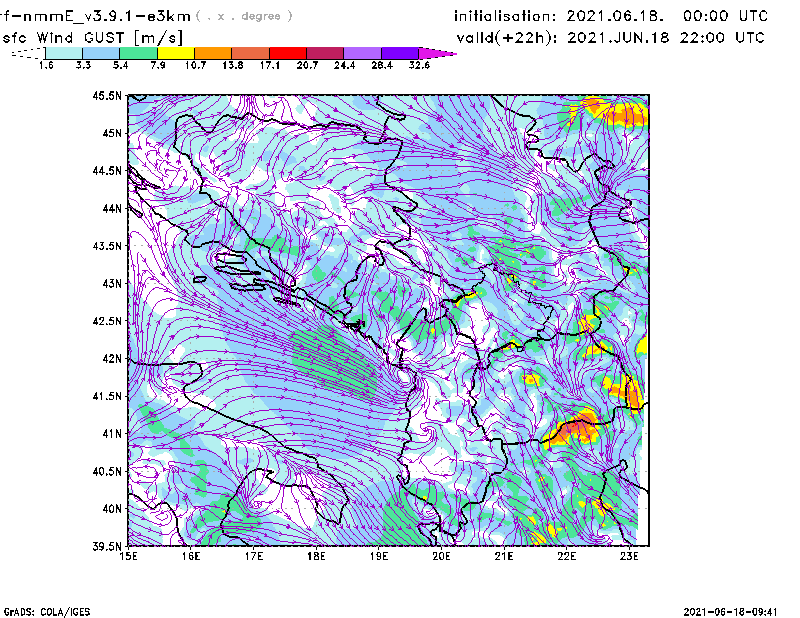Screen dimensions: 800x618
Task: Click the latitude label "44N"
Action: [112, 208]
